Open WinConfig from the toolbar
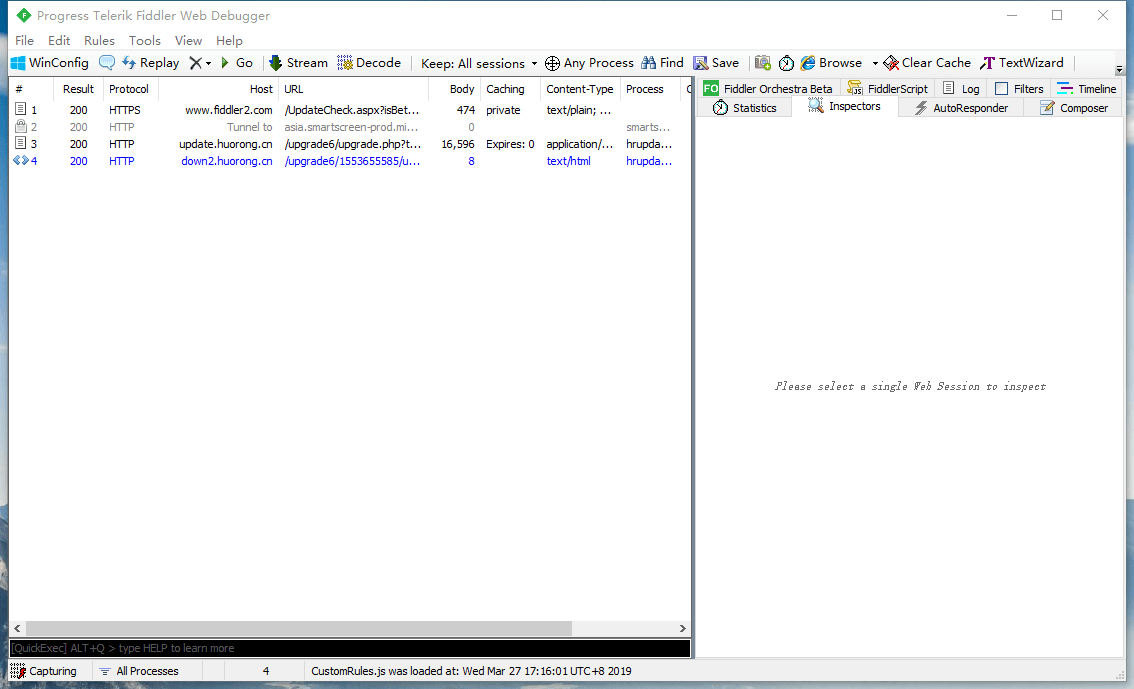This screenshot has height=689, width=1134. tap(50, 63)
